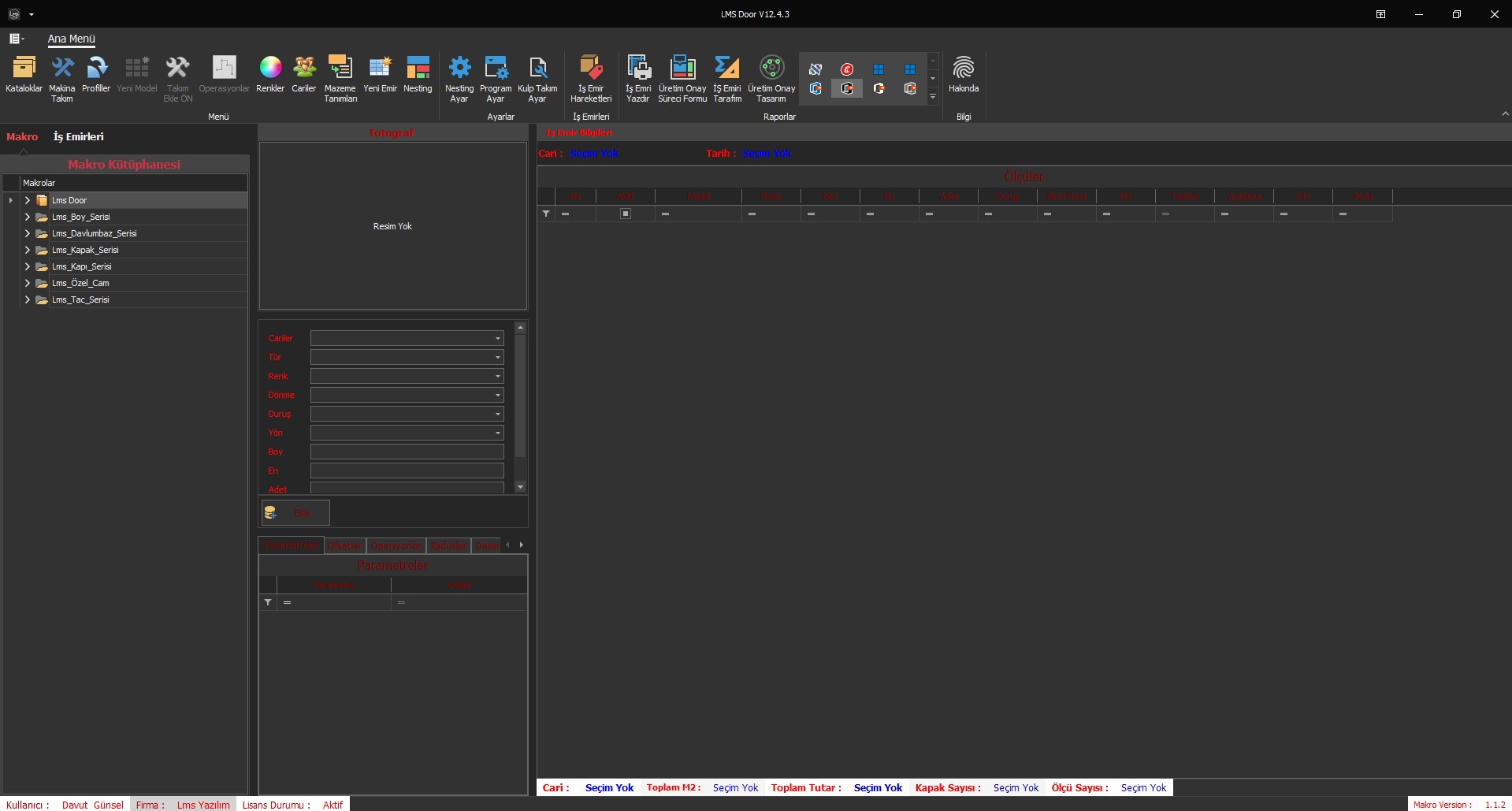1512x811 pixels.
Task: Open the Cariler customers icon
Action: point(304,75)
